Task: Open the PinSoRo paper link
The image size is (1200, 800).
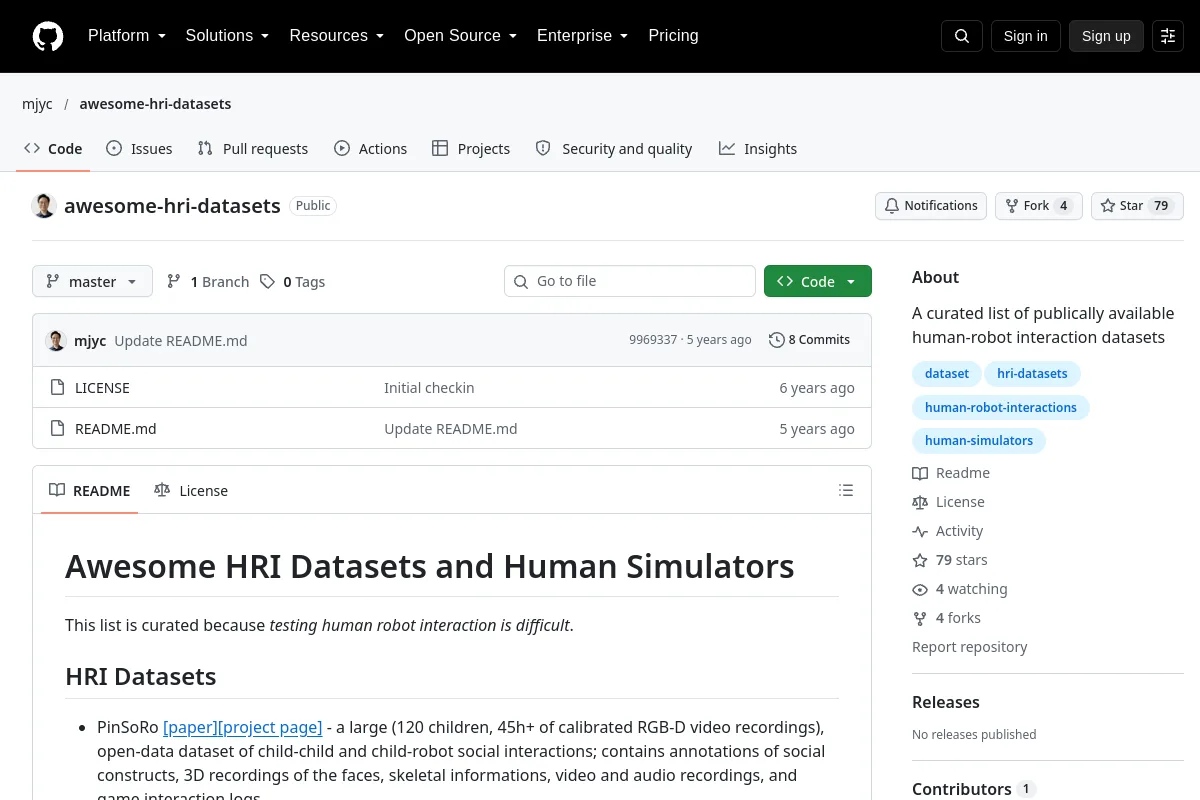Action: coord(189,727)
